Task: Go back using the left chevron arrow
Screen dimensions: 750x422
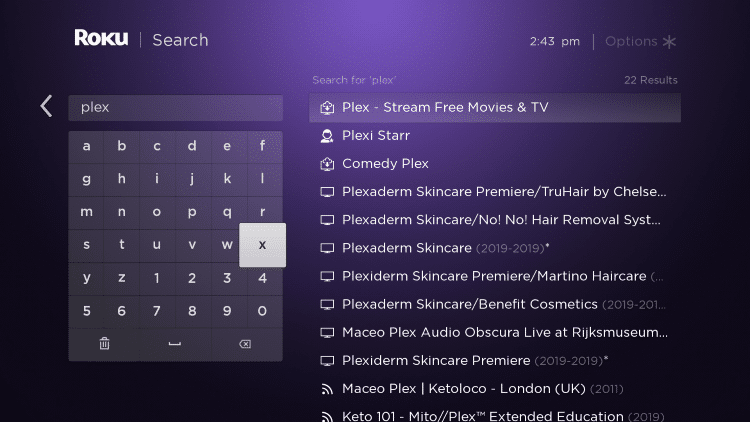Action: tap(46, 106)
